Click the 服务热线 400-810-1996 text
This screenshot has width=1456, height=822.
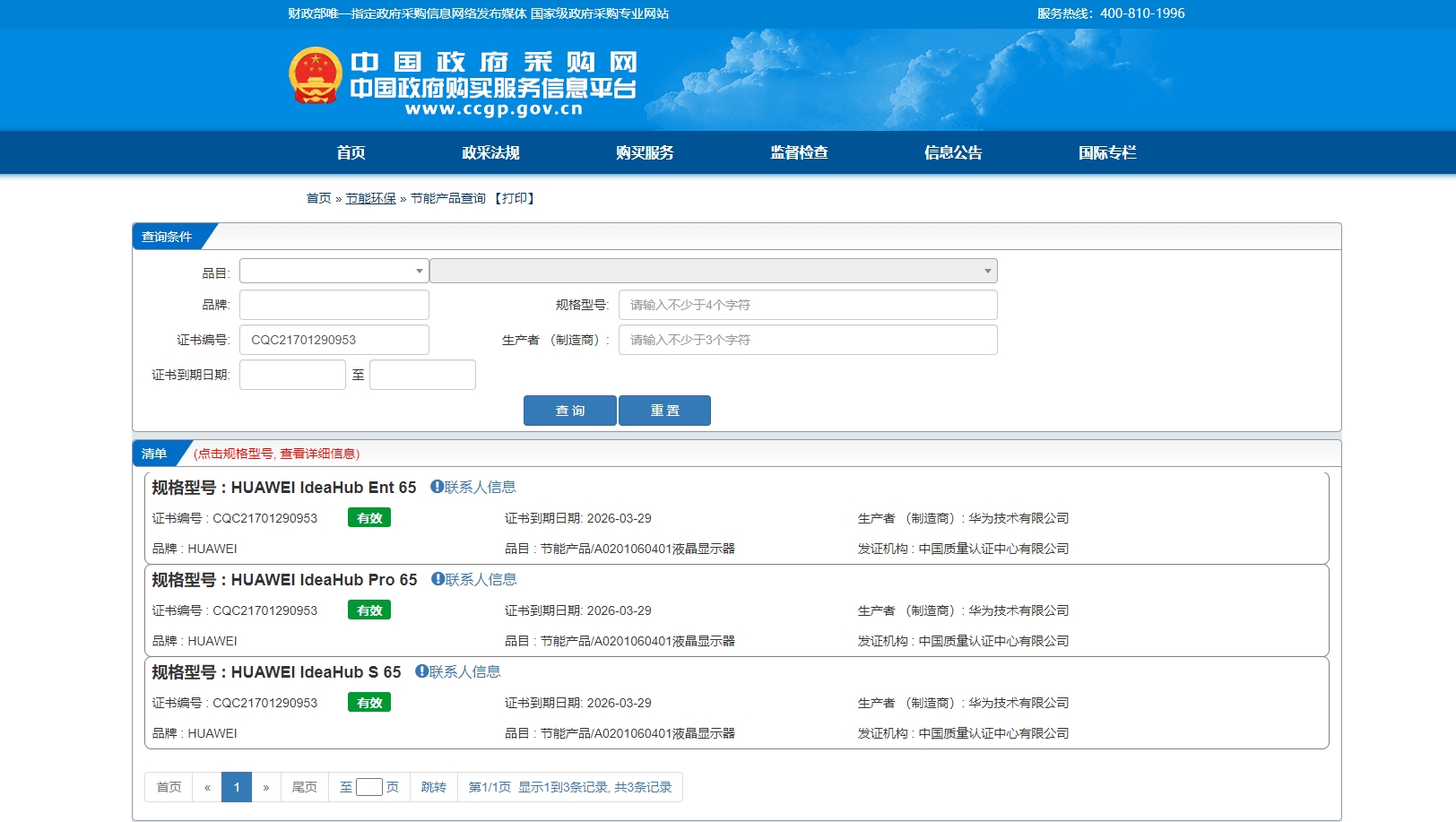(1111, 13)
